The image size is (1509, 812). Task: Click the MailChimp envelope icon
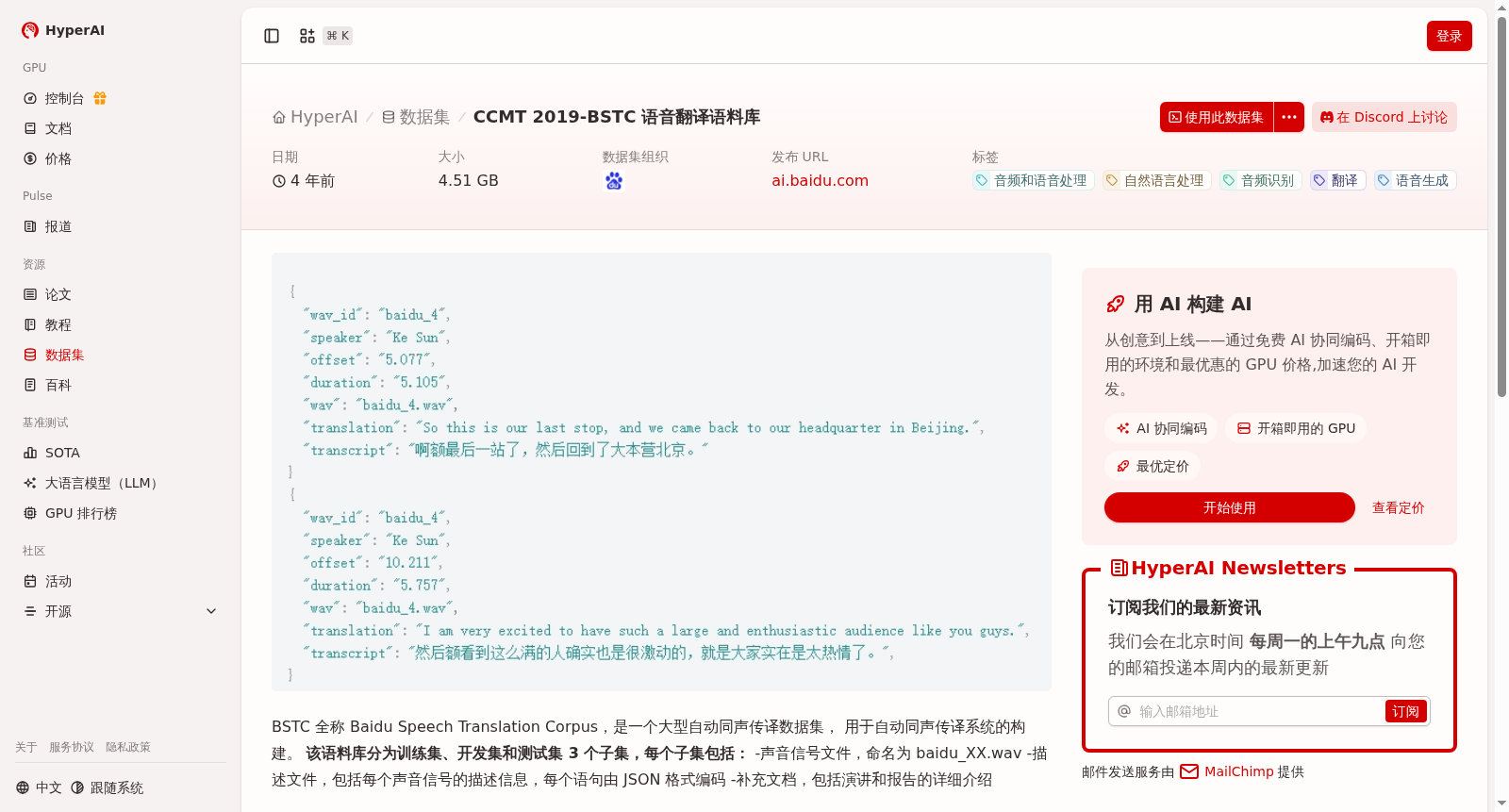[x=1189, y=771]
